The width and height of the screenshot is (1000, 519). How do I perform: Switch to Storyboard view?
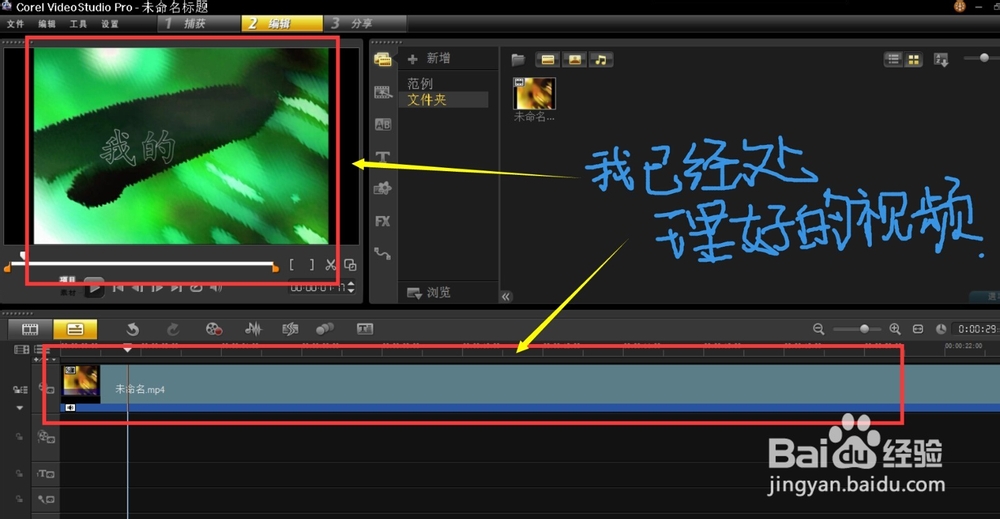pyautogui.click(x=30, y=329)
